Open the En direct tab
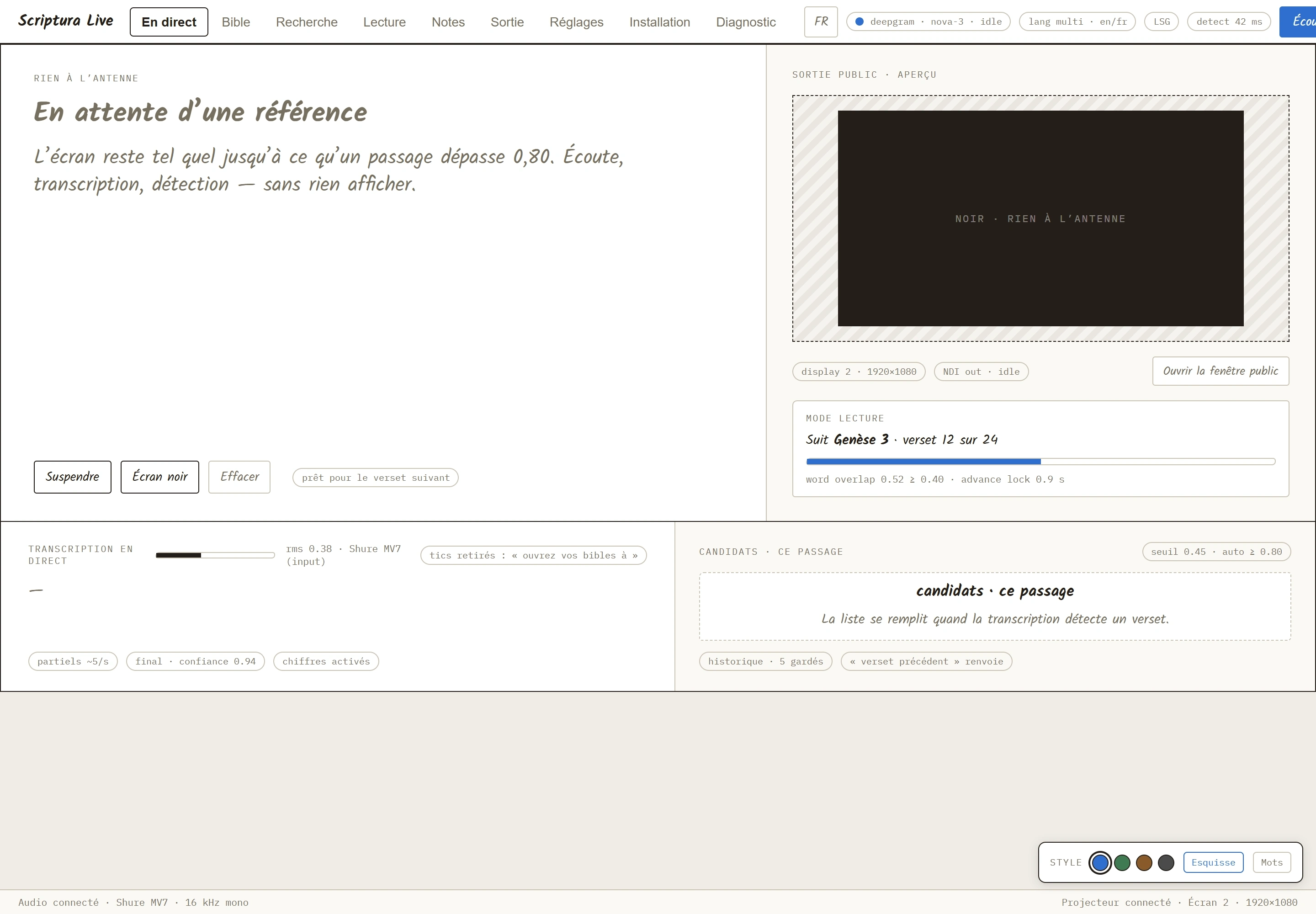The image size is (1316, 914). [169, 22]
